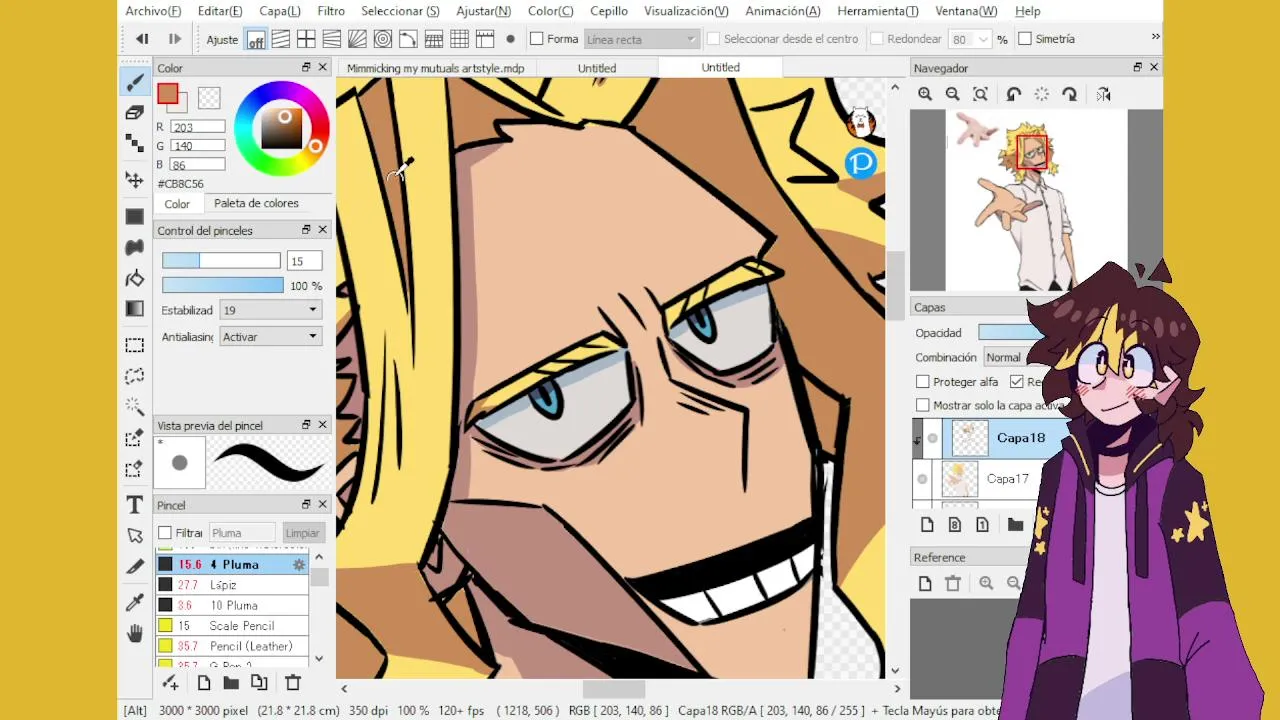This screenshot has width=1280, height=720.
Task: Select the 10 Pluma brush
Action: tap(232, 606)
